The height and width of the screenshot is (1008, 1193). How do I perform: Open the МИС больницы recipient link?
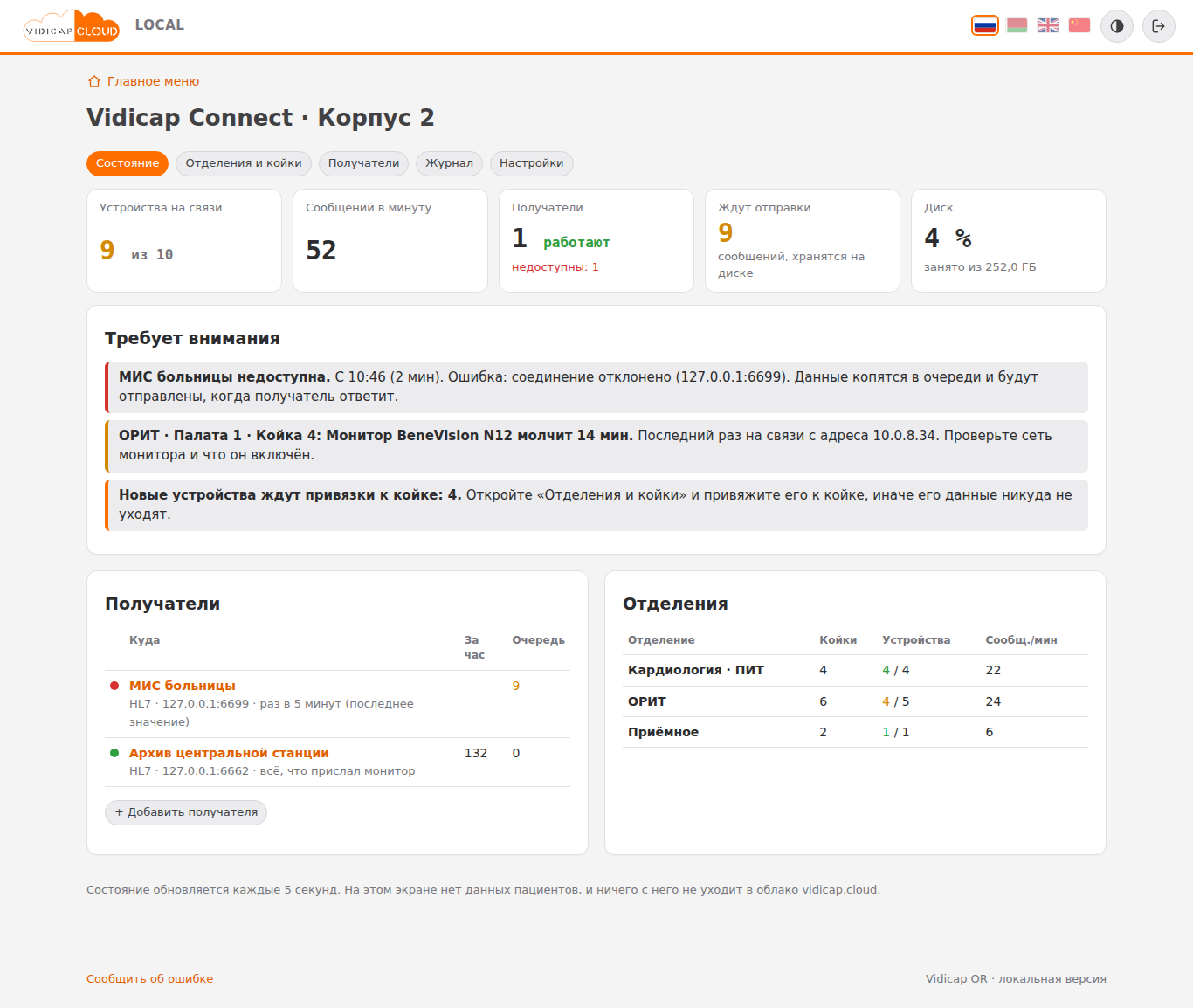(183, 686)
